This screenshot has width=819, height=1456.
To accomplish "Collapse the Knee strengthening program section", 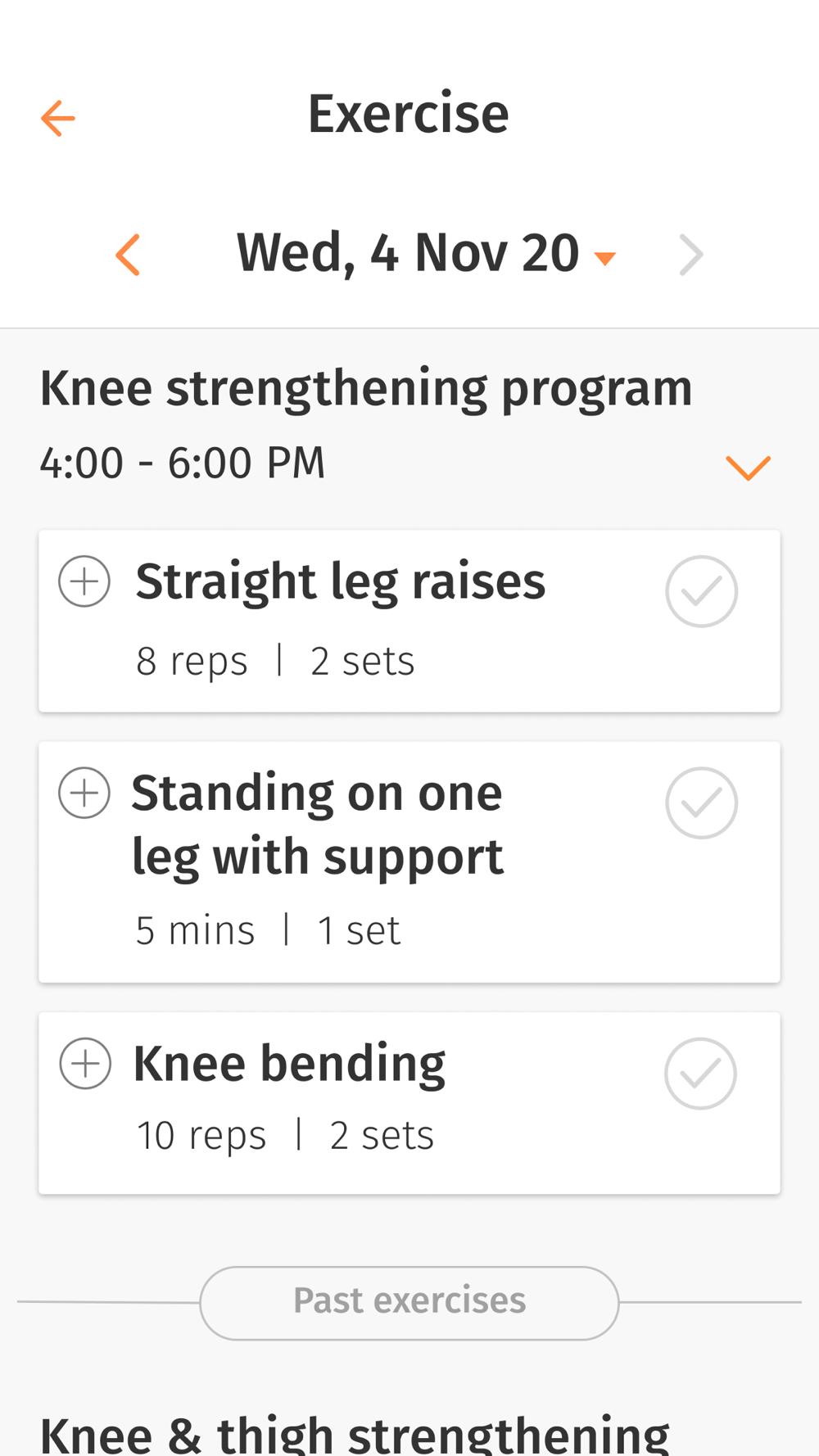I will (748, 468).
